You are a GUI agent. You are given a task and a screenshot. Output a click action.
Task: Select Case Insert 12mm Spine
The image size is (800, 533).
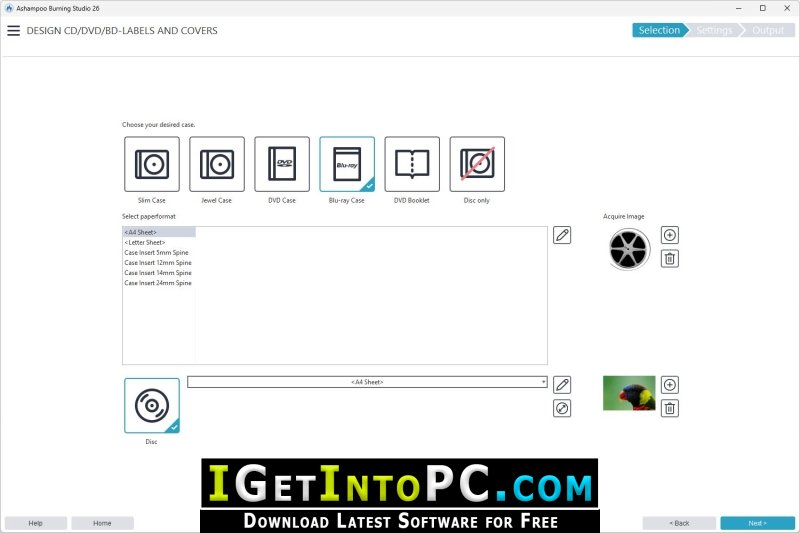(159, 263)
